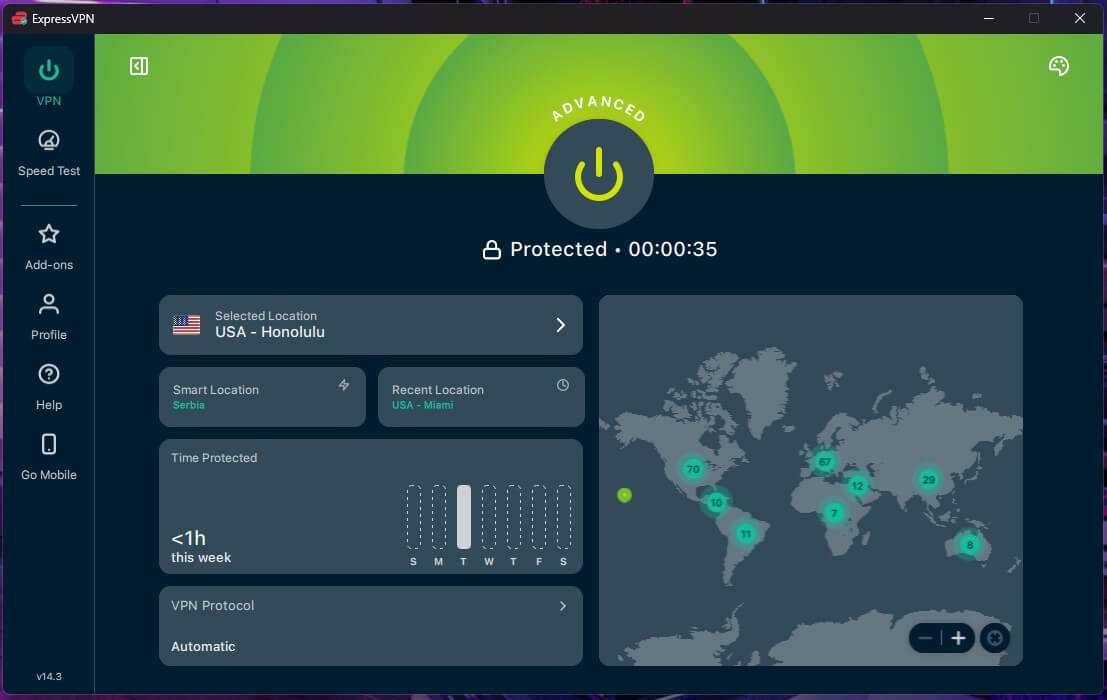Viewport: 1107px width, 700px height.
Task: Click the big power button to disconnect
Action: coord(599,174)
